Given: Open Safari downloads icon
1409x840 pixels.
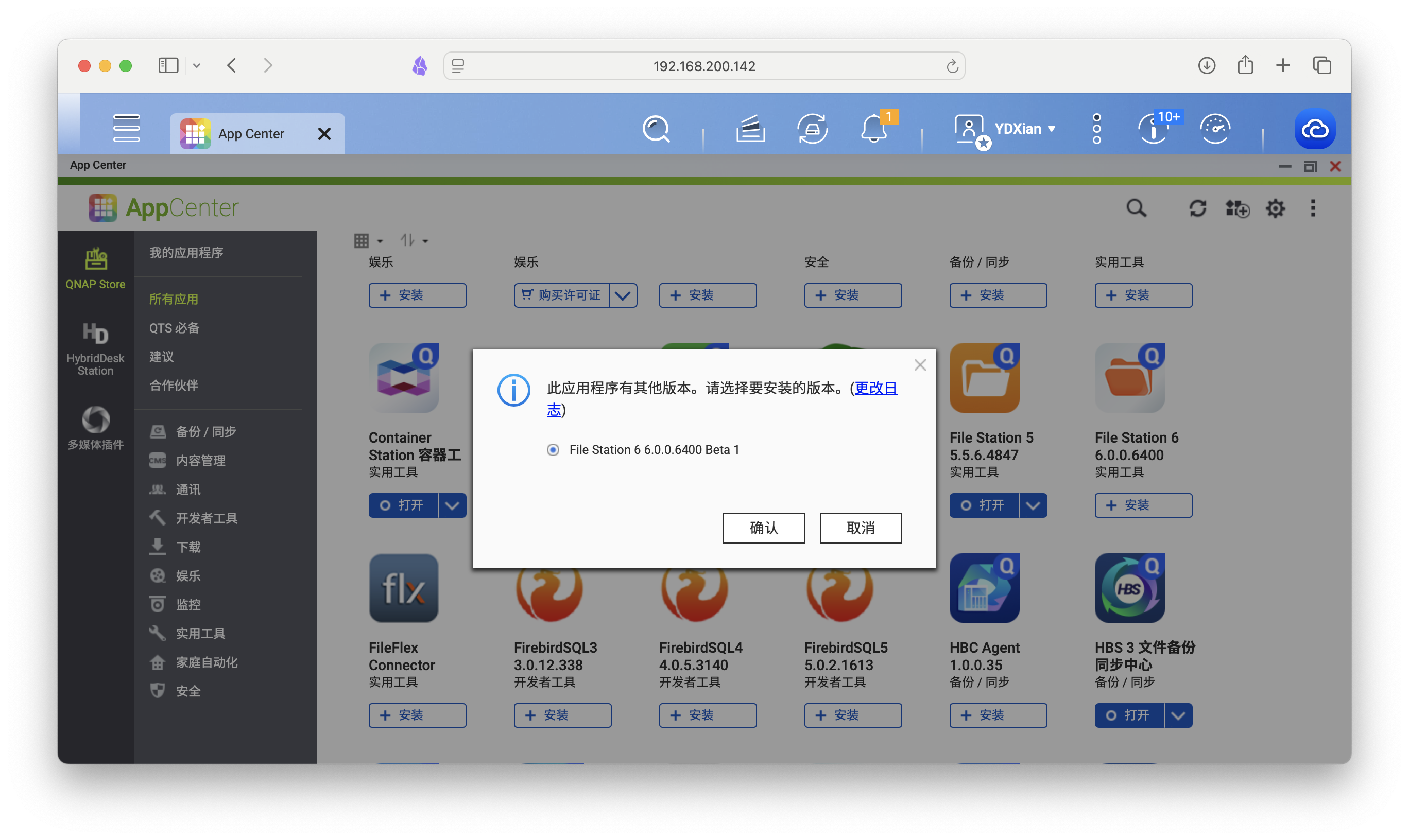Looking at the screenshot, I should [x=1207, y=66].
